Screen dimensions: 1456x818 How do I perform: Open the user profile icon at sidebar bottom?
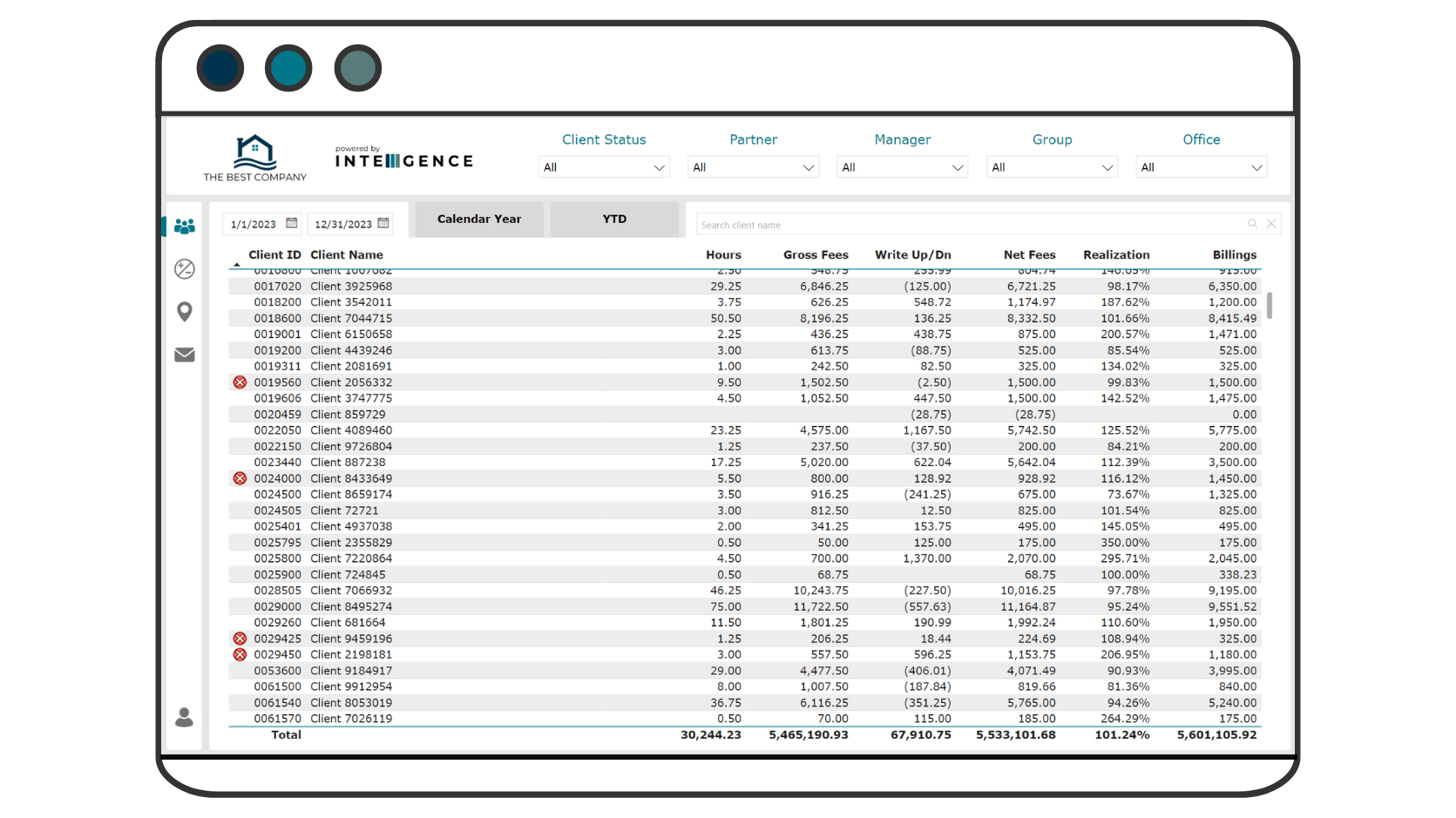coord(184,717)
